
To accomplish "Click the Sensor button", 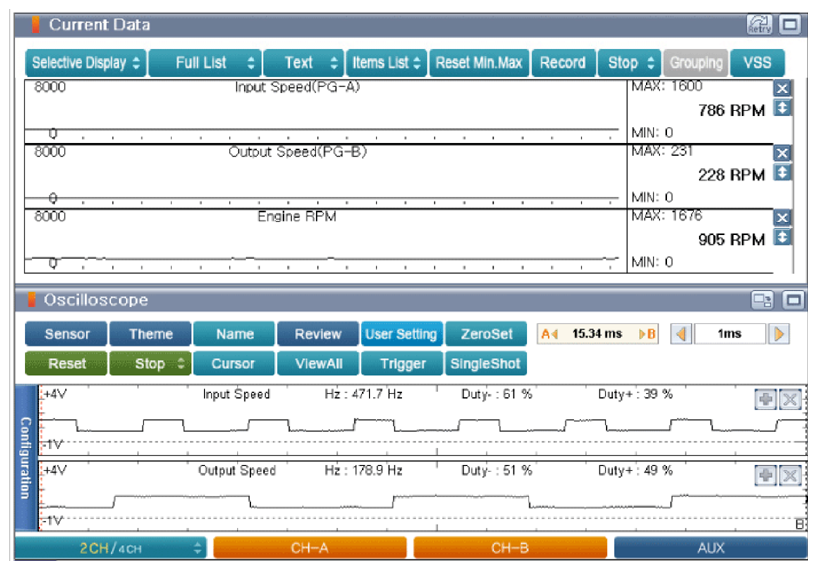I will pyautogui.click(x=67, y=334).
